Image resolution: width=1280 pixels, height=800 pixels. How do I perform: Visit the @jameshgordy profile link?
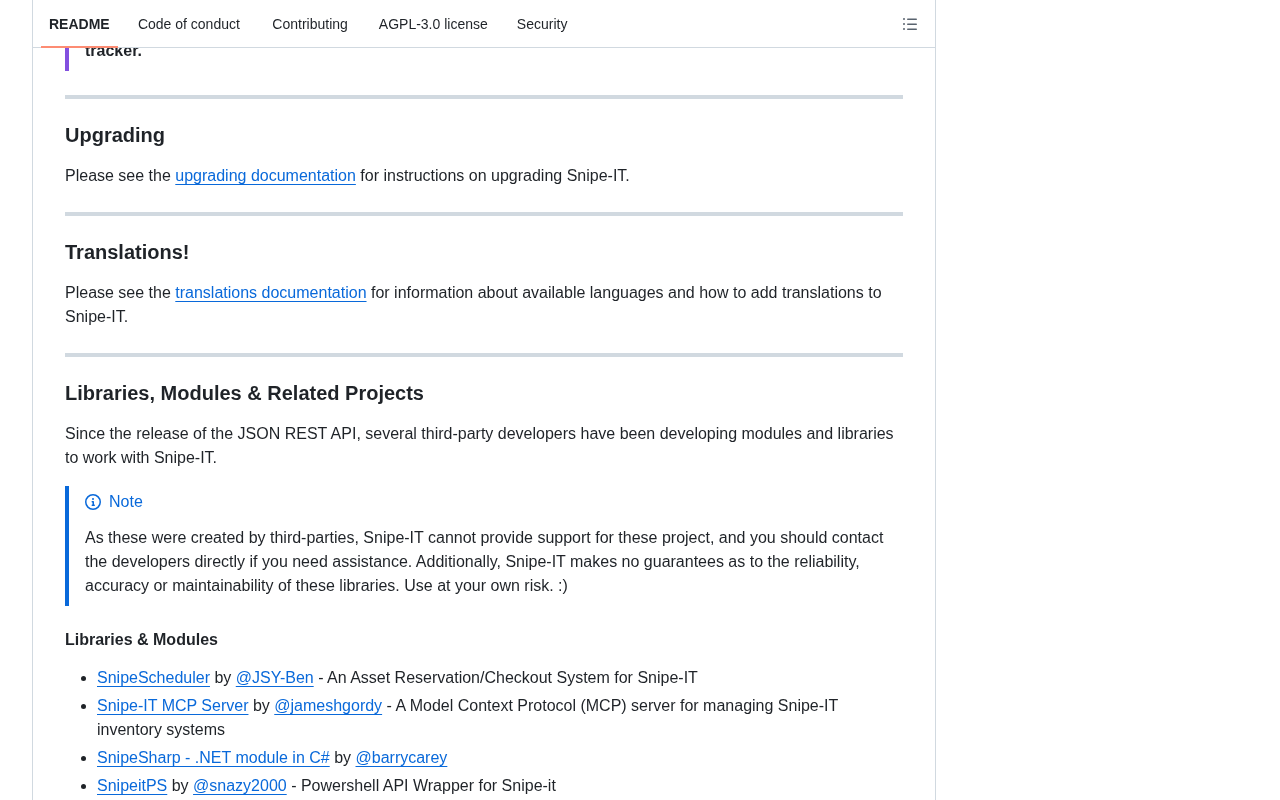click(x=328, y=706)
